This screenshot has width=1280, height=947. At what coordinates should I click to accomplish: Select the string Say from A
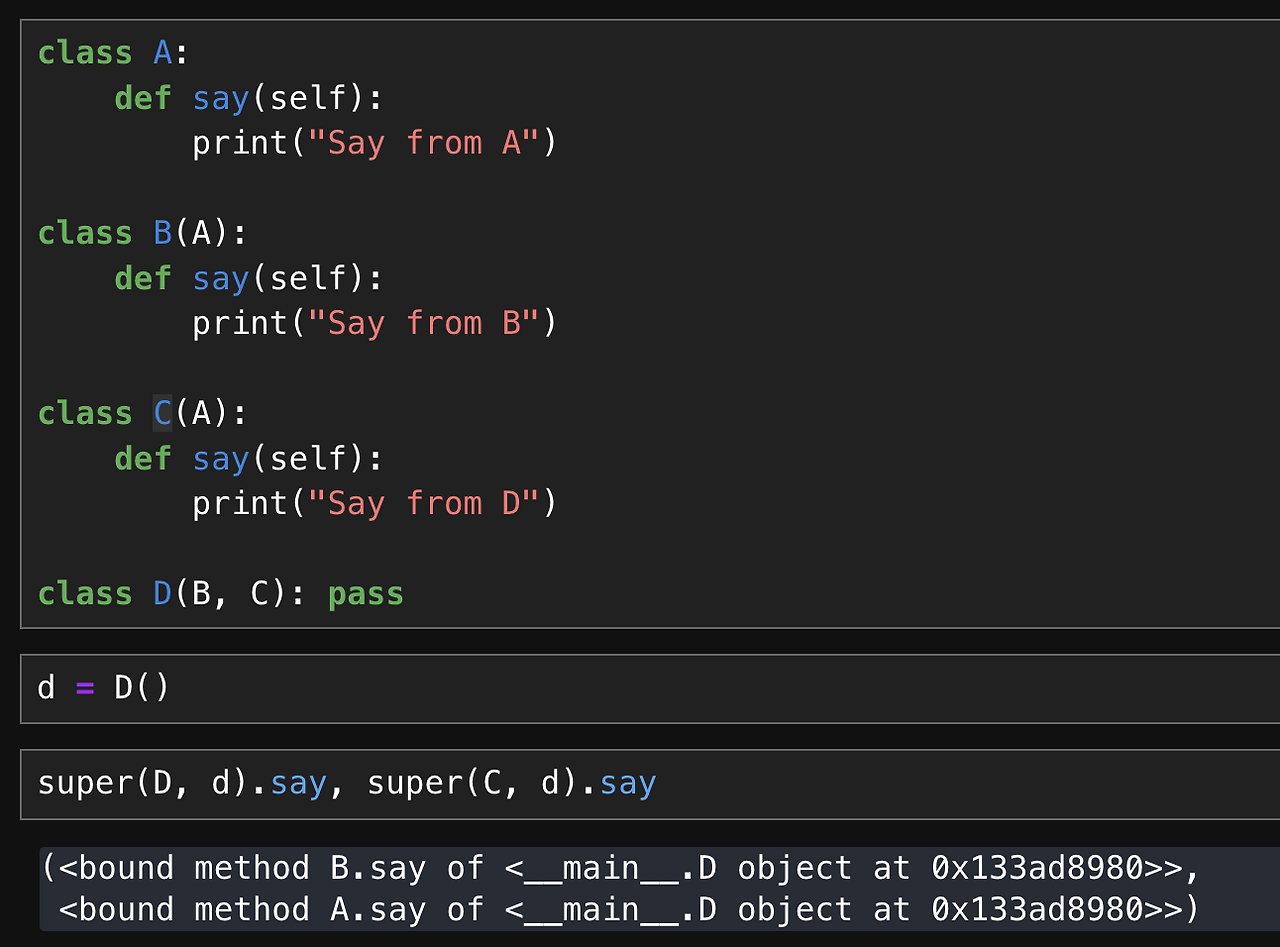coord(420,142)
